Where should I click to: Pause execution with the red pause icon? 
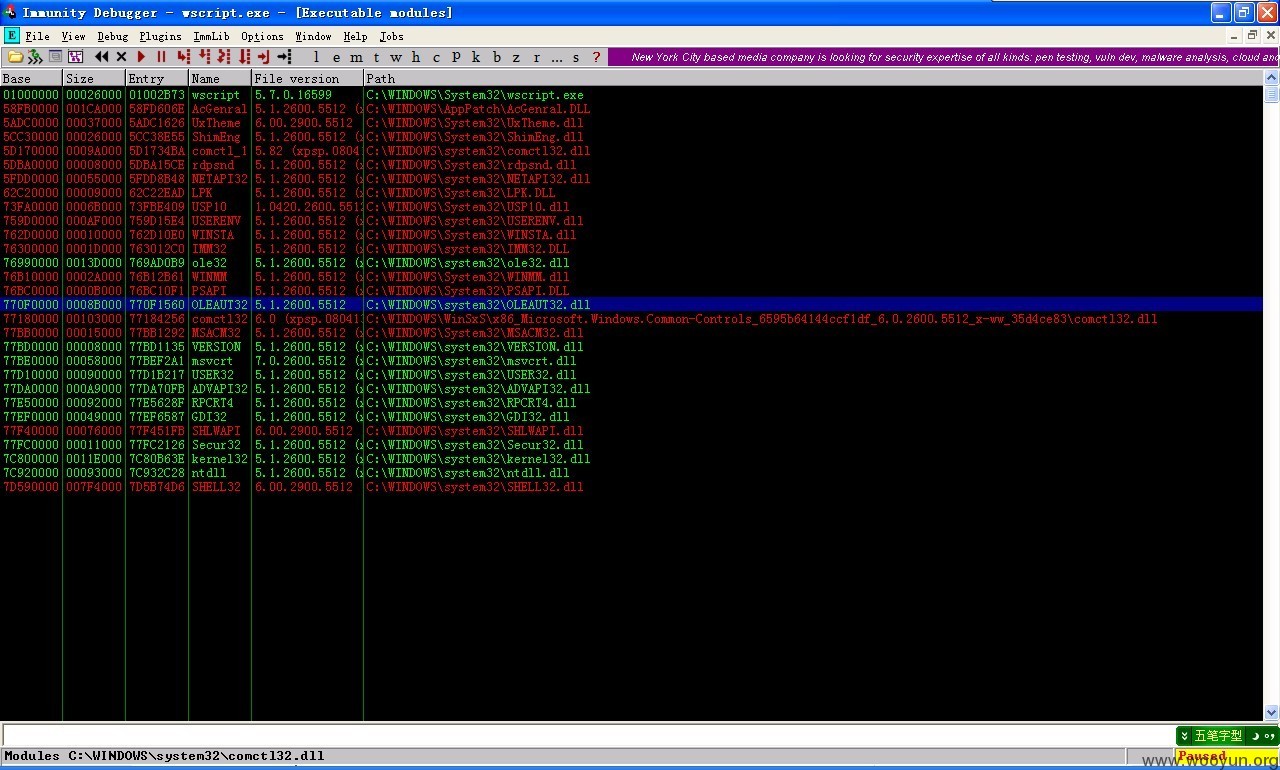click(161, 57)
